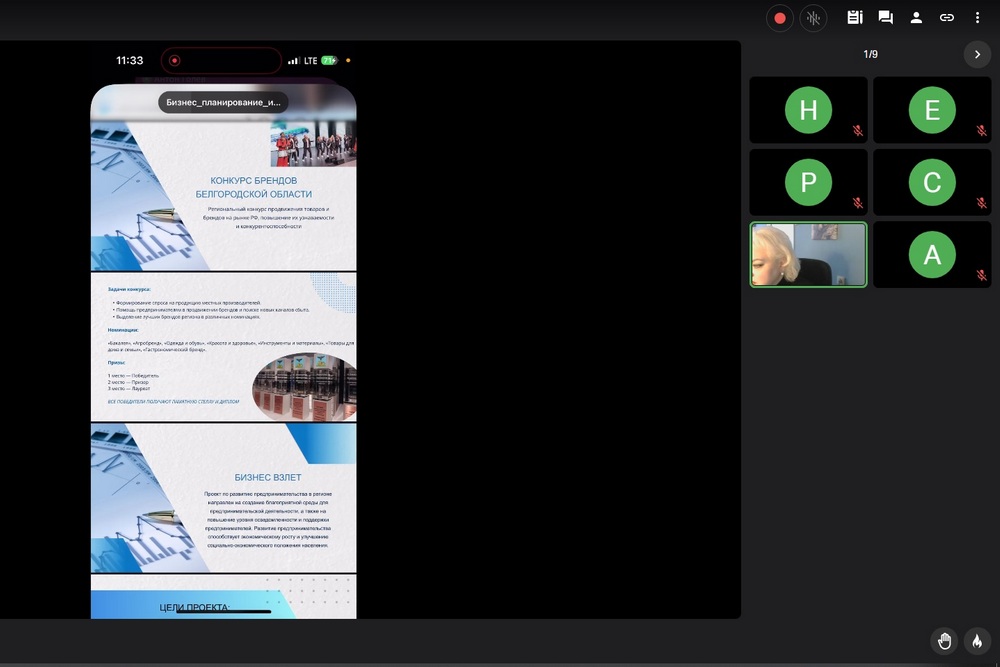Copy the meeting invite link icon
The image size is (1000, 667).
pyautogui.click(x=946, y=18)
